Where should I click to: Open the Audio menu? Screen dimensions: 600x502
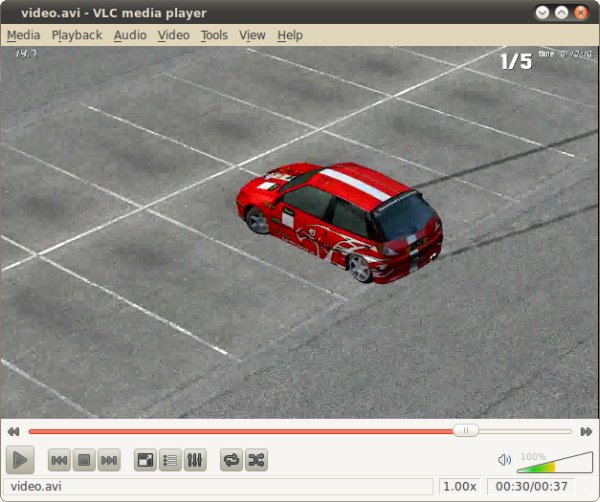coord(130,35)
